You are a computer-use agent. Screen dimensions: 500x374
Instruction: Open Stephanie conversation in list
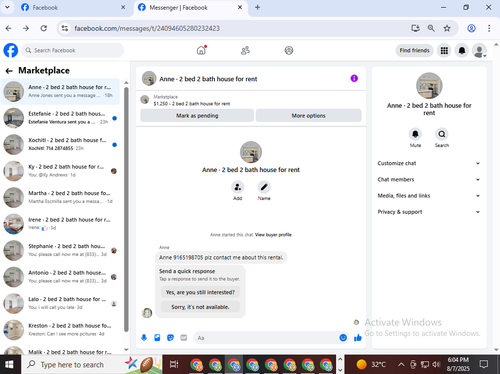[x=61, y=250]
